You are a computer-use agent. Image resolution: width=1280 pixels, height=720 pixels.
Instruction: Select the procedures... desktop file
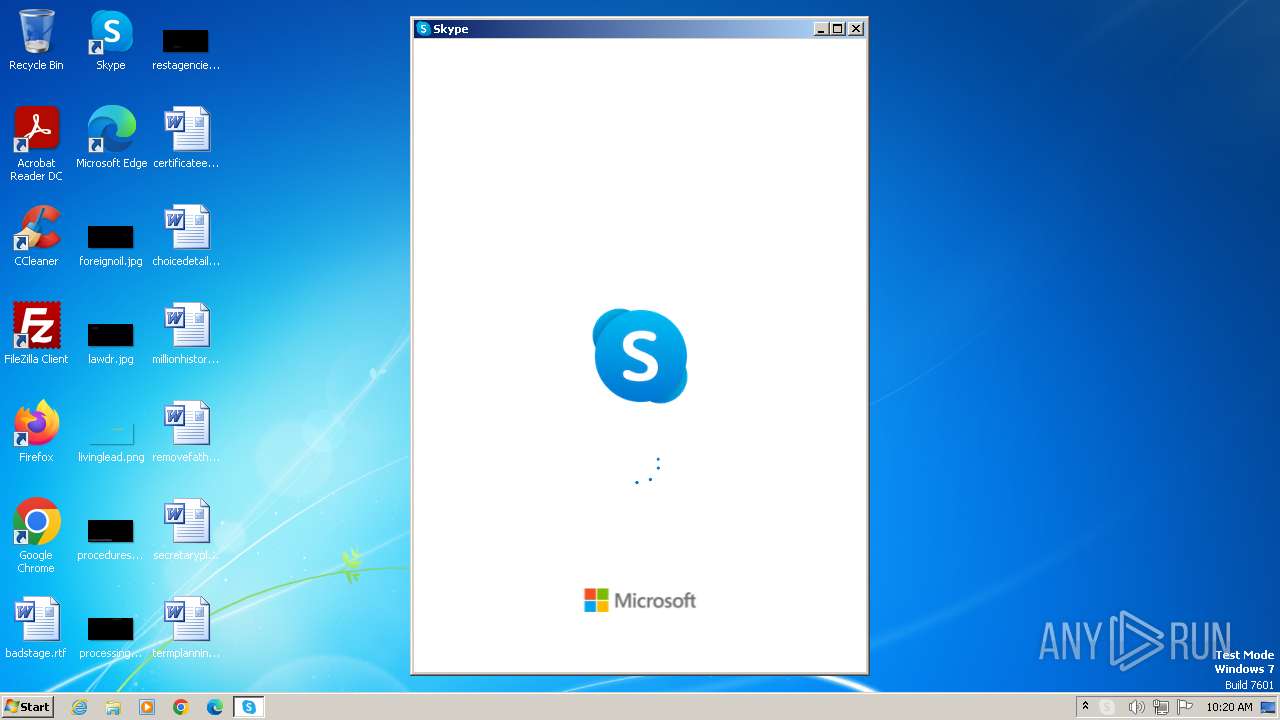click(x=111, y=537)
